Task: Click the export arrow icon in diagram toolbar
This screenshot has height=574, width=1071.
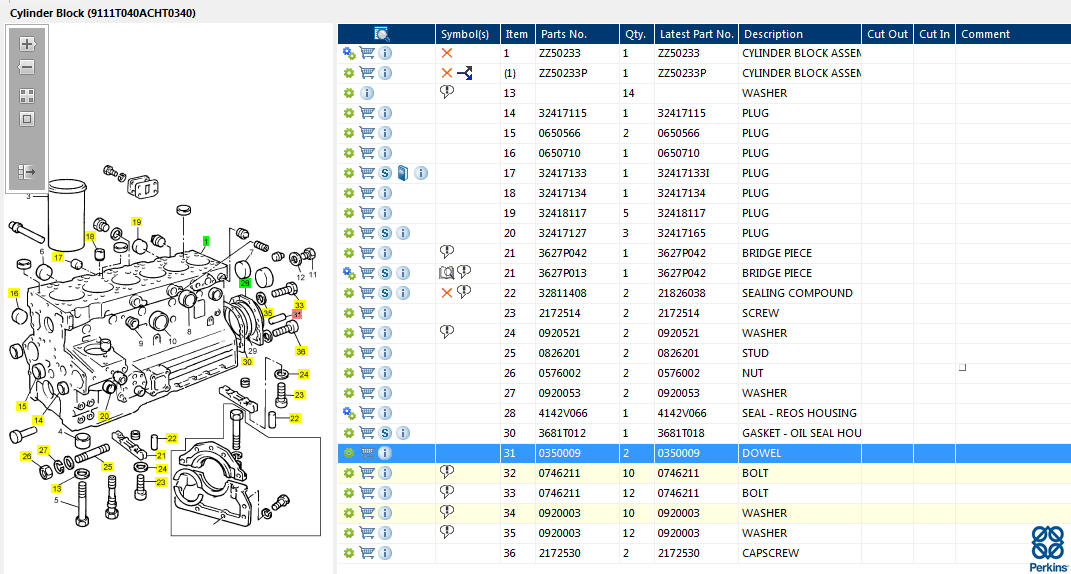Action: pyautogui.click(x=27, y=172)
